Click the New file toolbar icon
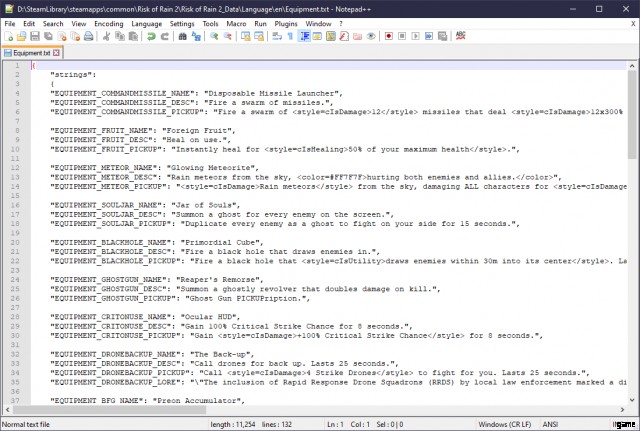This screenshot has height=431, width=640. [9, 36]
